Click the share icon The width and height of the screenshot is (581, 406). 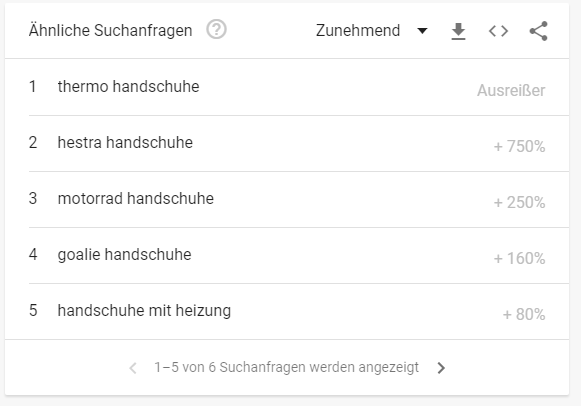tap(538, 31)
